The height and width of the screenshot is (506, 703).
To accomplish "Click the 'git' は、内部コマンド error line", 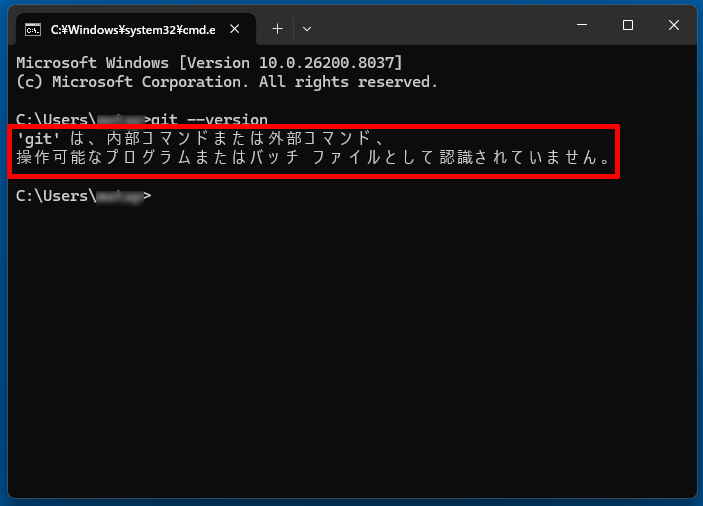I will pyautogui.click(x=200, y=138).
